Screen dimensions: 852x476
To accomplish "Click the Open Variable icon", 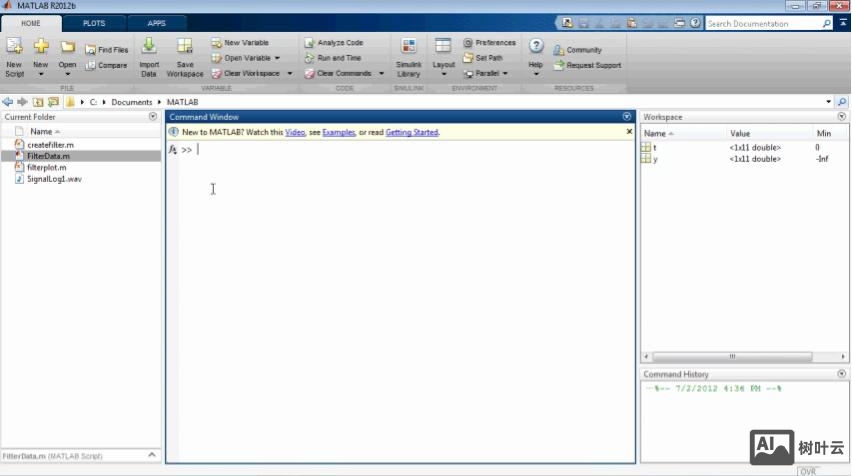I will pyautogui.click(x=217, y=58).
